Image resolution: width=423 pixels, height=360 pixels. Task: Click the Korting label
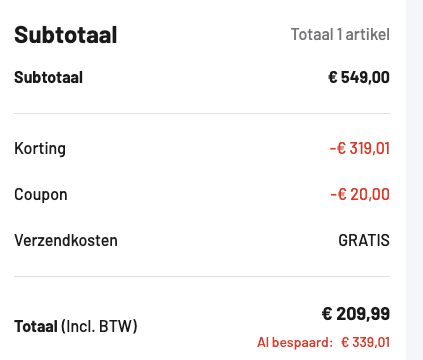click(x=40, y=148)
